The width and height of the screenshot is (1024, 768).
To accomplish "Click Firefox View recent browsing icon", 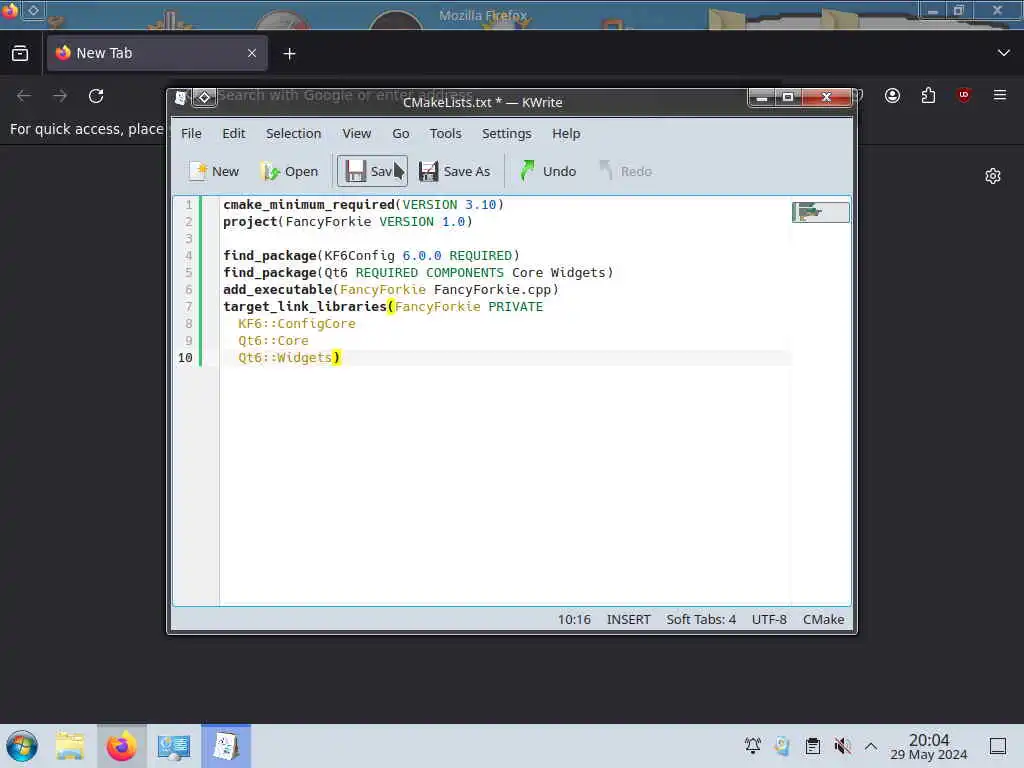I will [20, 53].
